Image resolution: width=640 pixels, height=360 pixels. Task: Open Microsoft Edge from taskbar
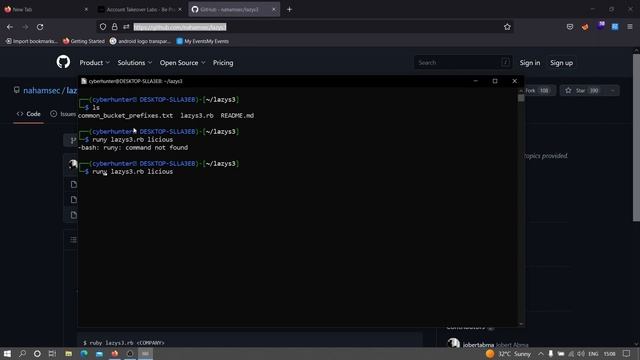(84, 354)
